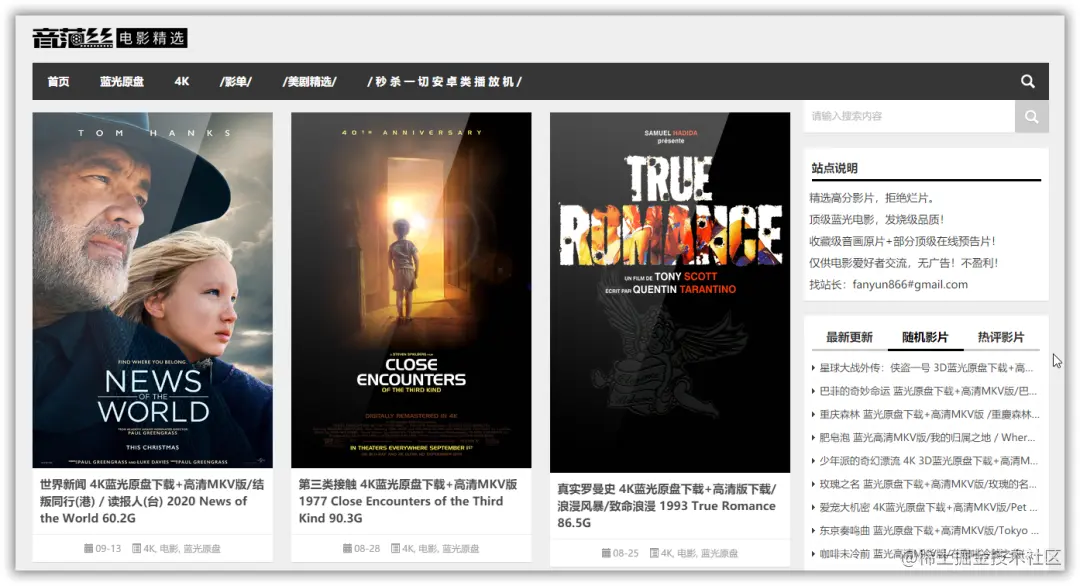This screenshot has width=1080, height=586.
Task: Open /秒杀一切安卓类播放机/ menu item
Action: point(444,81)
